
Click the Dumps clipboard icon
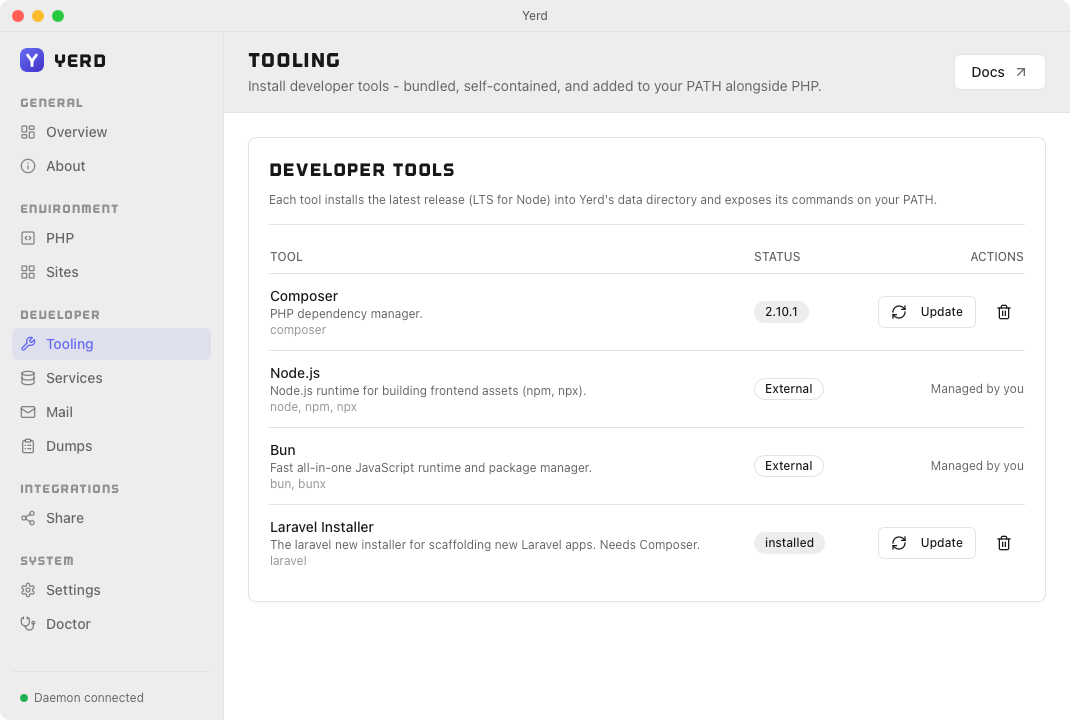28,446
